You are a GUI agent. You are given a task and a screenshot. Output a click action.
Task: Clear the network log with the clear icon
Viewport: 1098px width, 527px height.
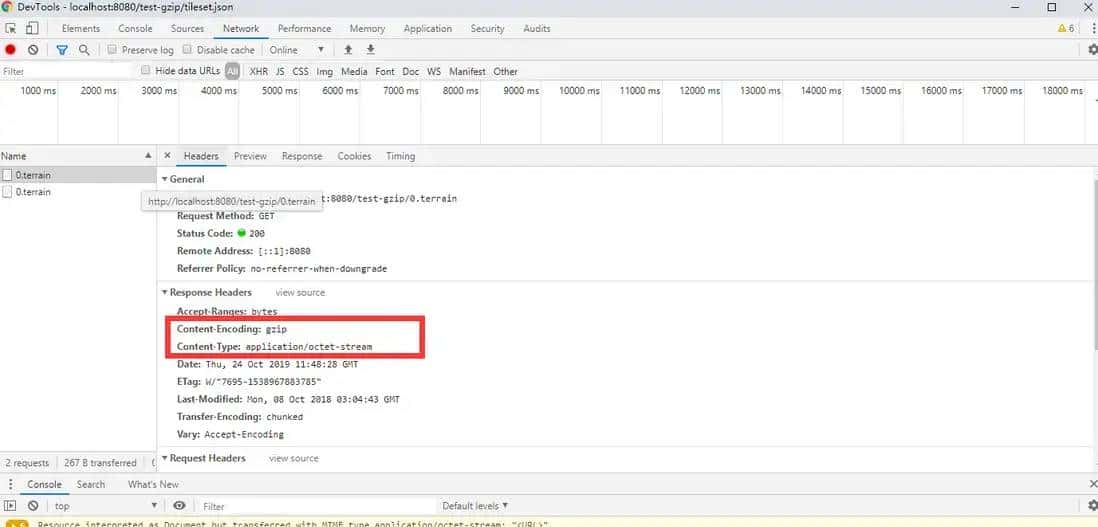33,50
